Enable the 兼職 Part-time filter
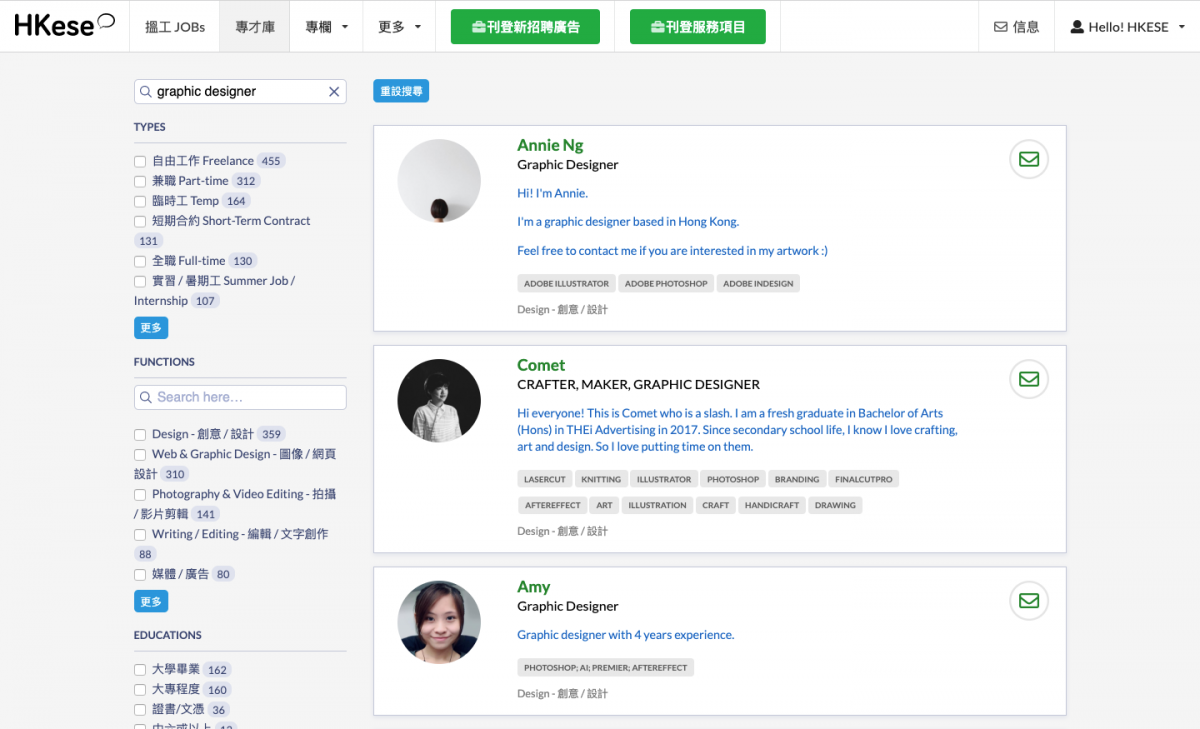The image size is (1200, 729). (x=141, y=181)
